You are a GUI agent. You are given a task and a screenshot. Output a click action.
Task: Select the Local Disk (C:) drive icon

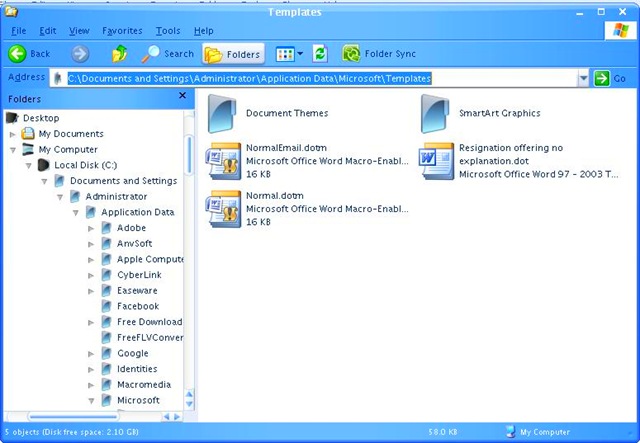tap(43, 165)
